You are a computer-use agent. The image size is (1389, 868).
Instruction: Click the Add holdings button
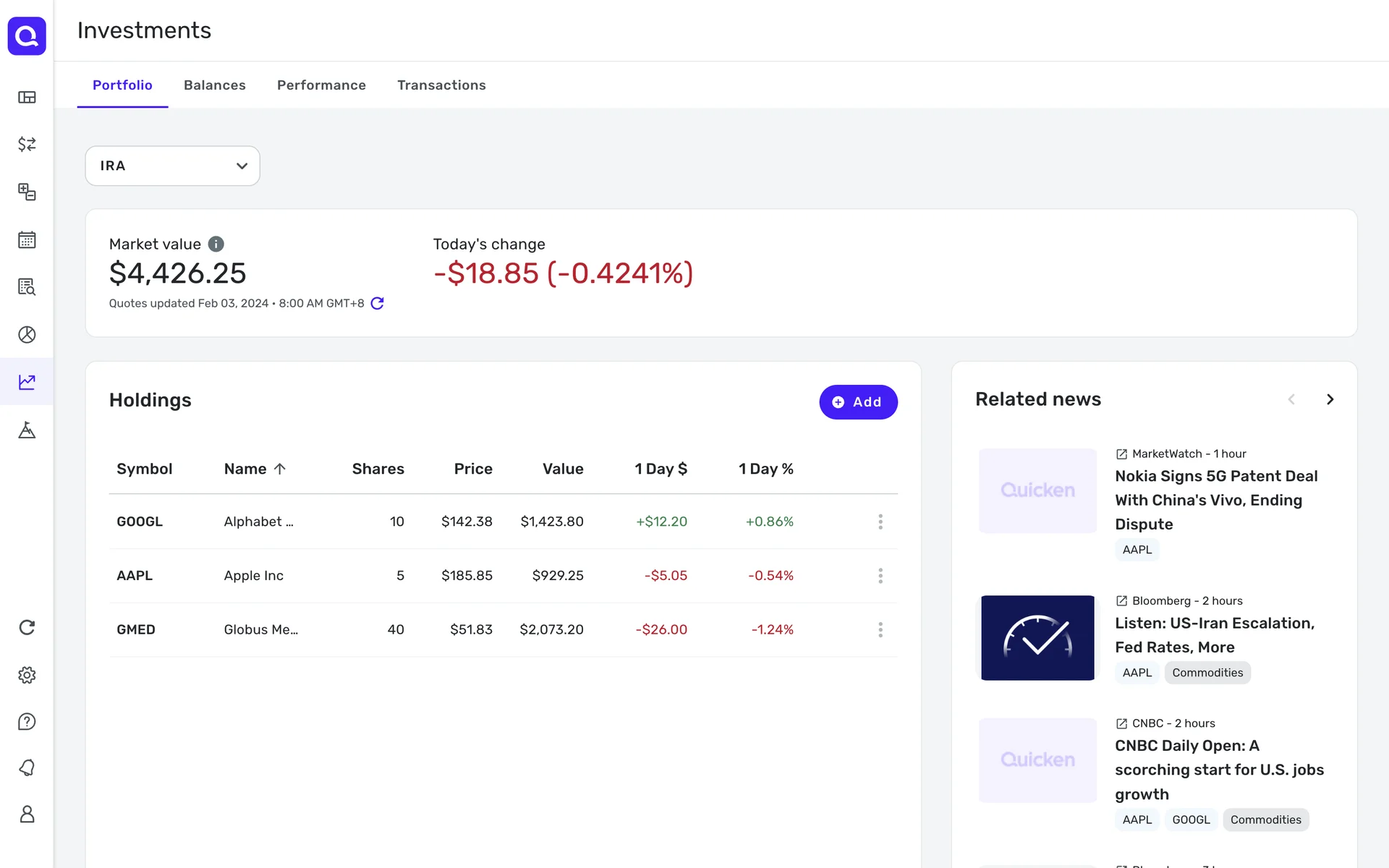pos(857,402)
